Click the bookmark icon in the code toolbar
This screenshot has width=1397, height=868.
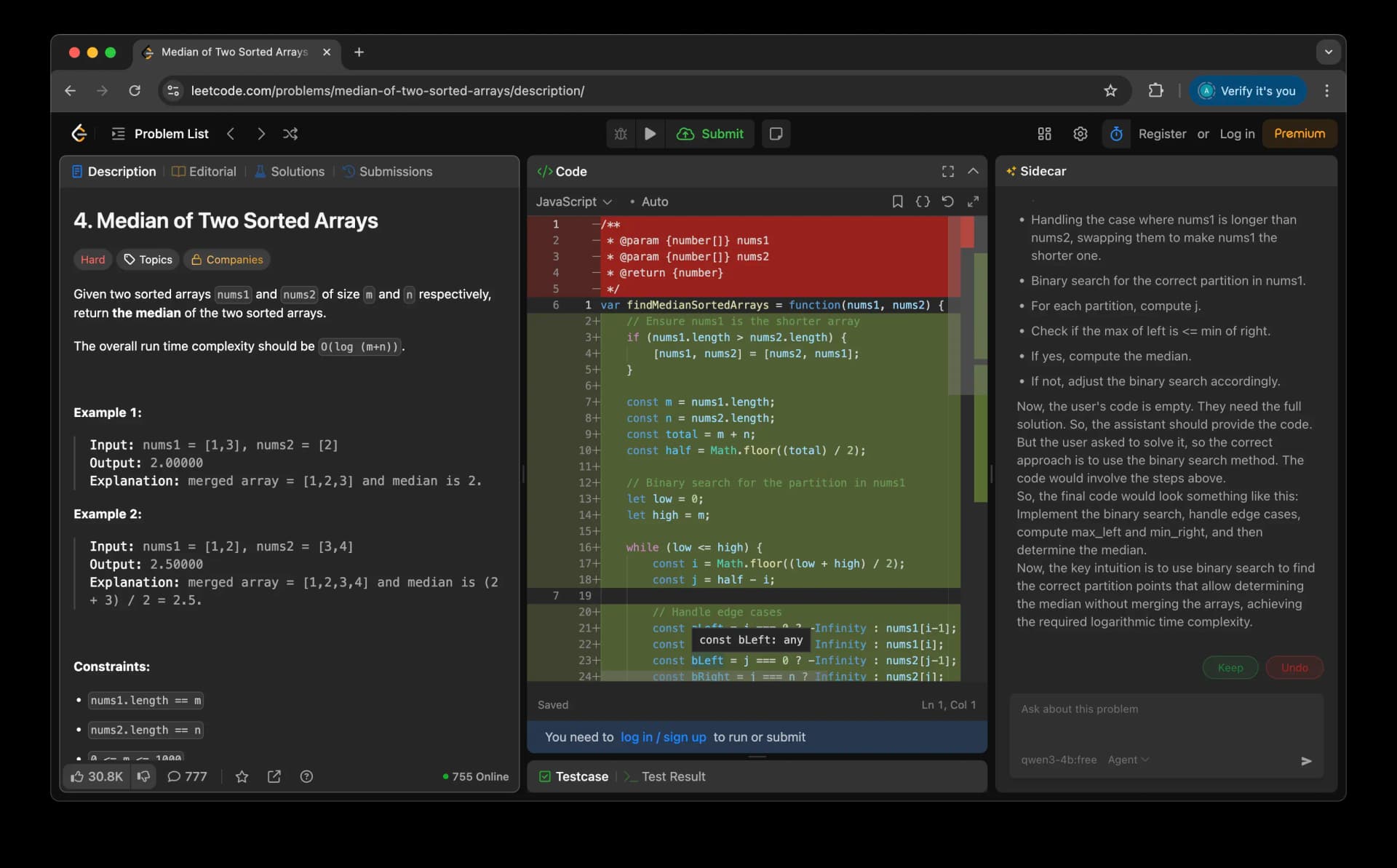click(x=897, y=202)
